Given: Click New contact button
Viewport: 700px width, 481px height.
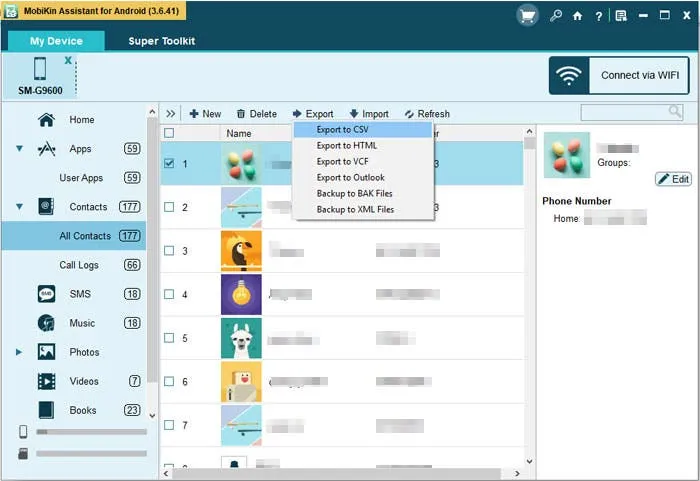Looking at the screenshot, I should coord(205,114).
